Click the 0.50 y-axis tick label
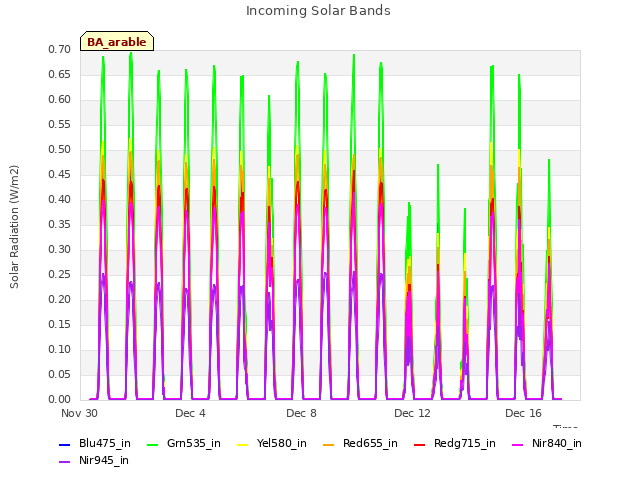Screen dimensions: 640x480 point(60,150)
